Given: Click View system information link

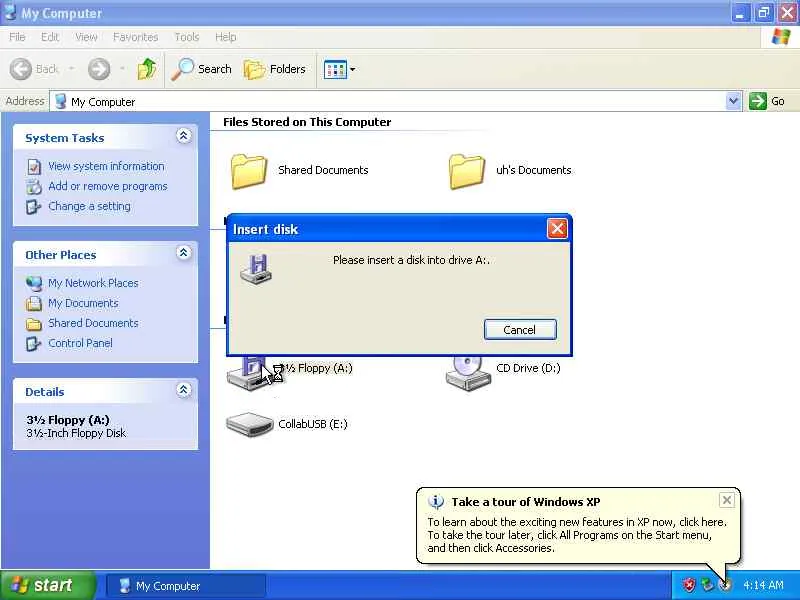Looking at the screenshot, I should click(106, 166).
